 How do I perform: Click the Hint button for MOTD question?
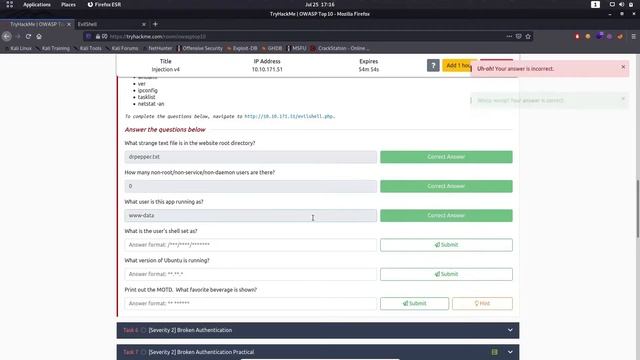pos(482,304)
